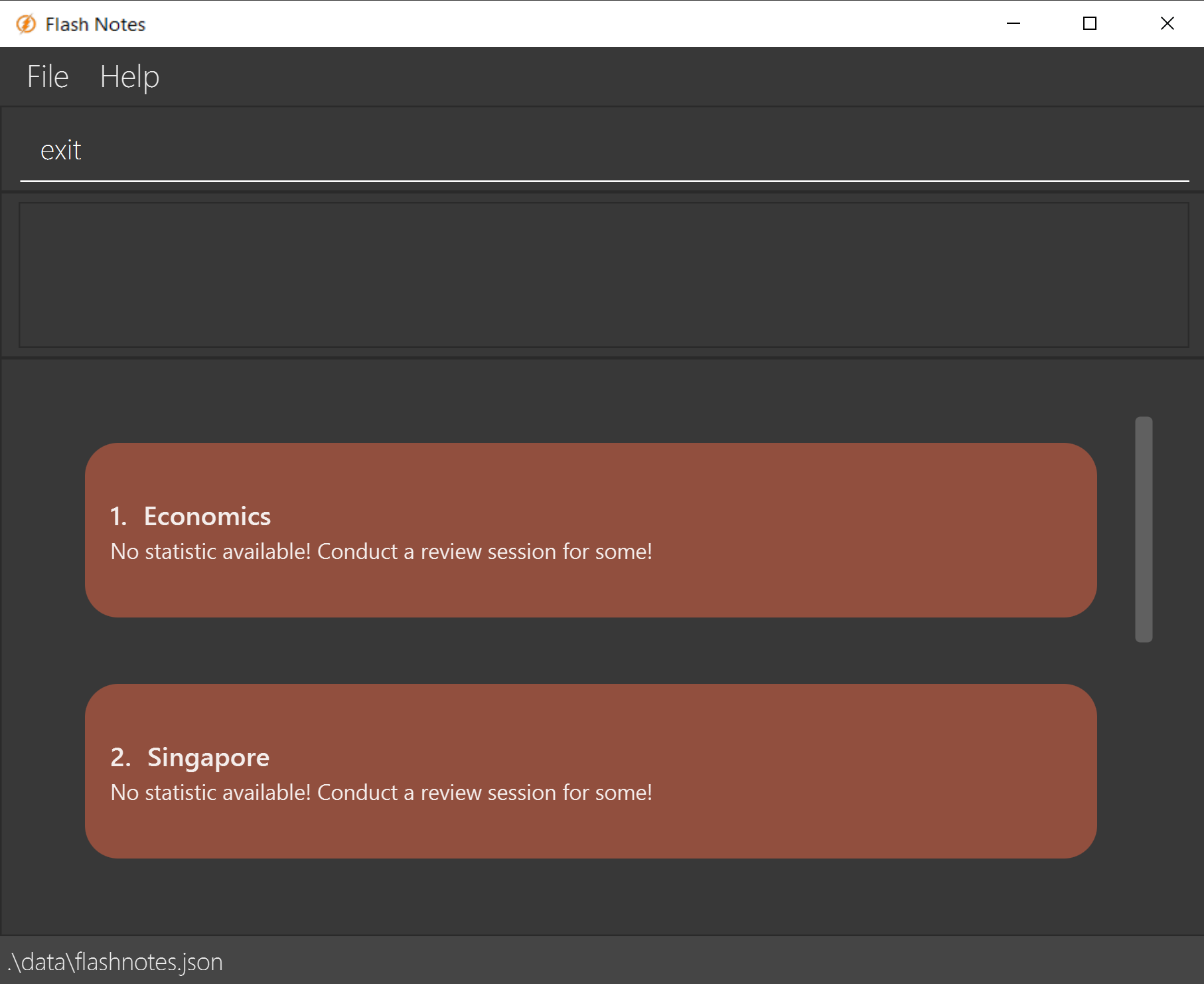Screen dimensions: 1204x984
Task: Minimize the Flash Notes window
Action: (1014, 24)
